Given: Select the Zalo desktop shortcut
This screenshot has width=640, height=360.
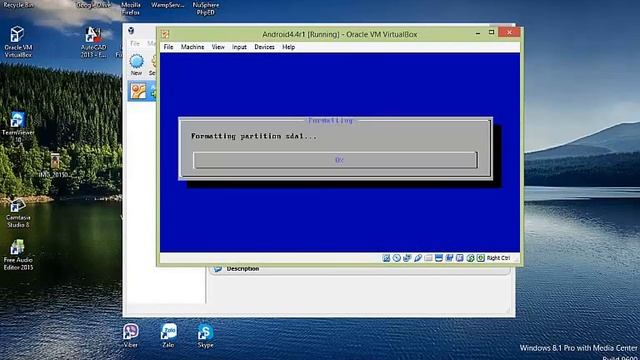Looking at the screenshot, I should tap(168, 336).
